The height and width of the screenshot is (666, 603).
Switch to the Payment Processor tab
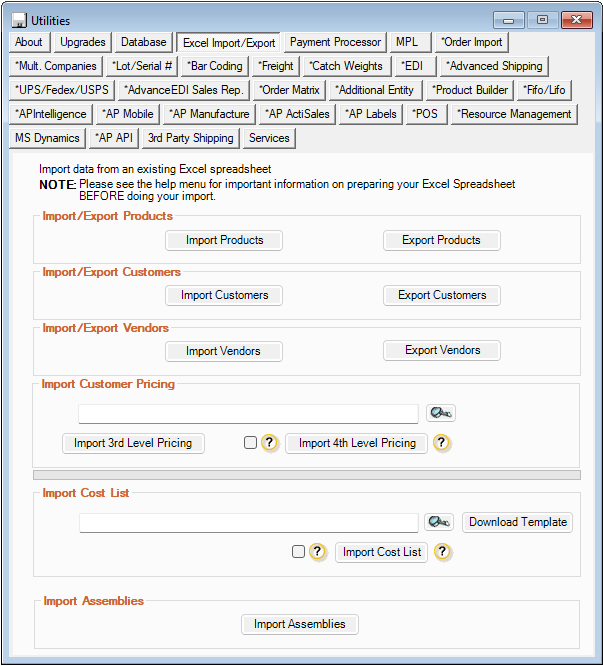pos(335,42)
